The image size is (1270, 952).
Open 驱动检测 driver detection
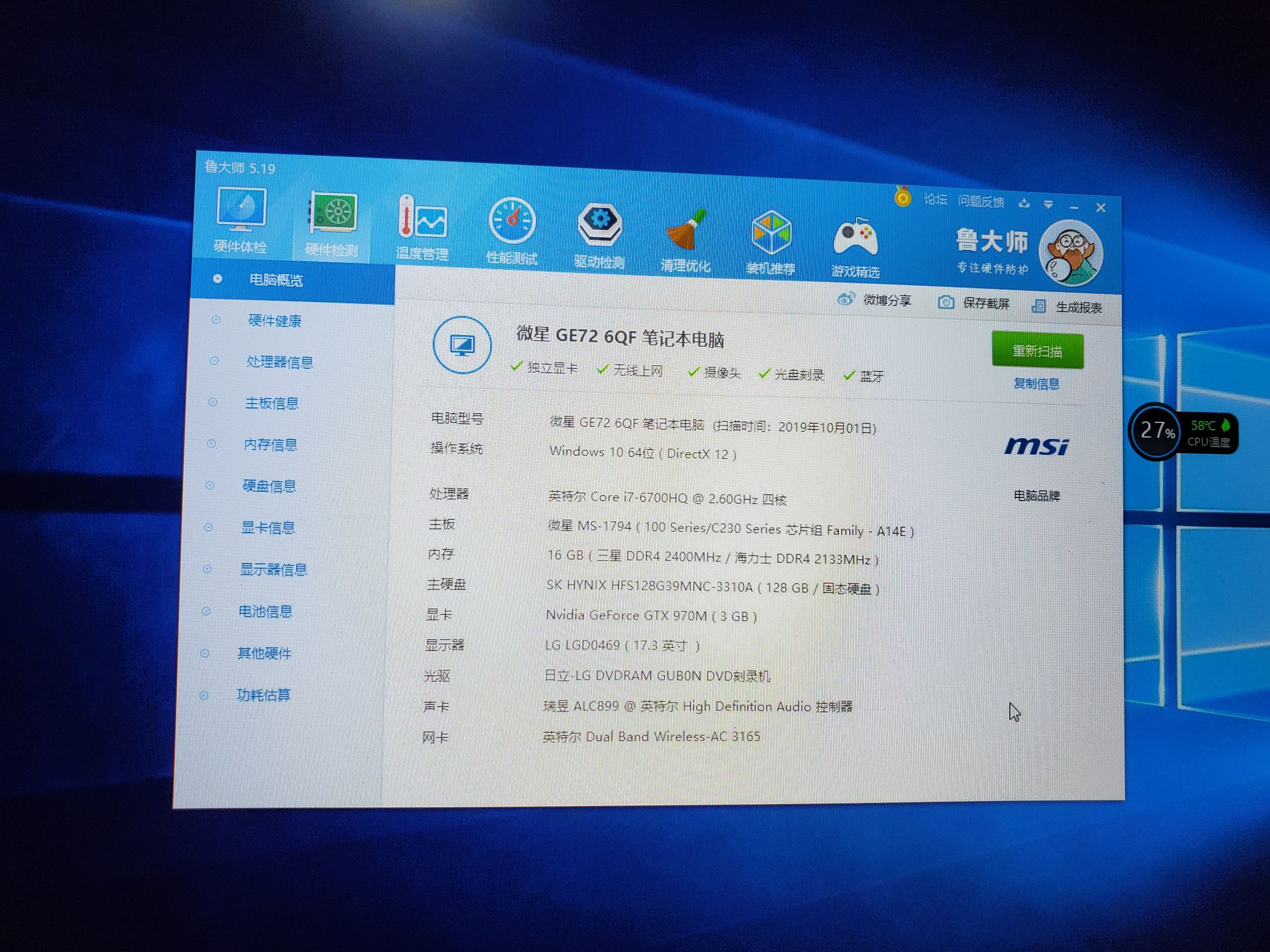coord(599,235)
